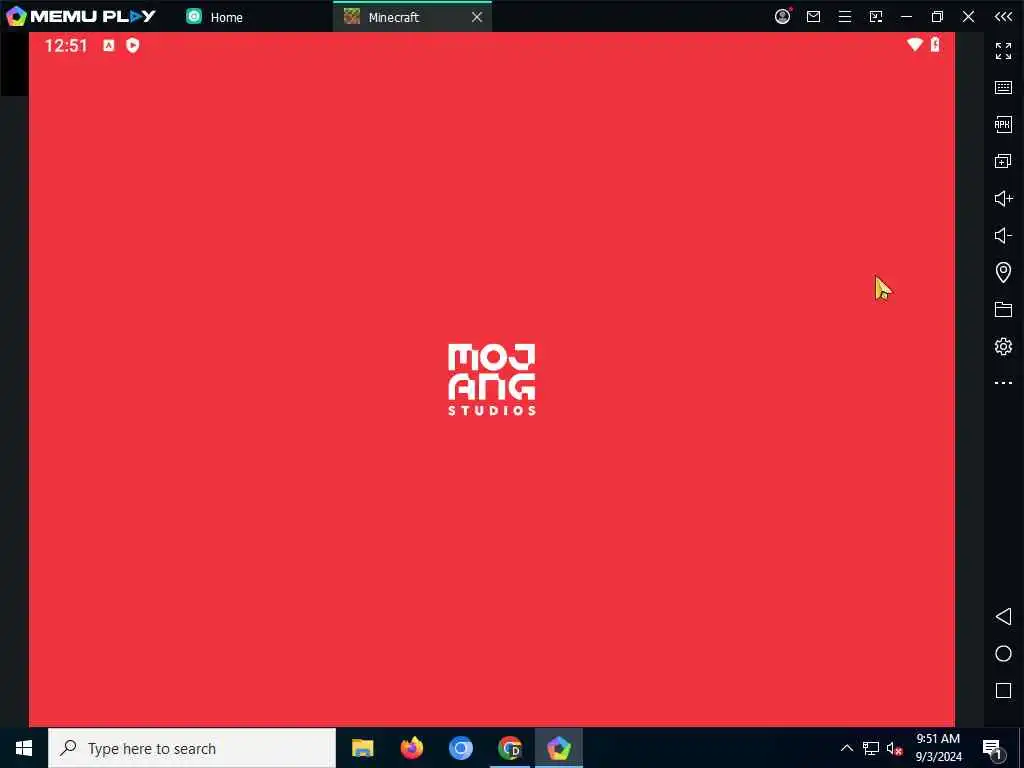
Task: Open MEmu account profile icon
Action: (782, 16)
